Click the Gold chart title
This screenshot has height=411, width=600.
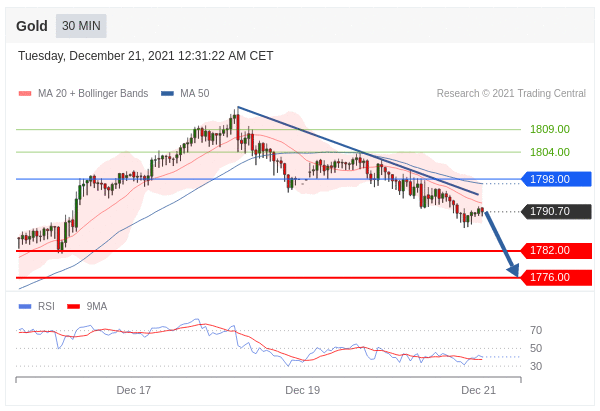(x=32, y=26)
